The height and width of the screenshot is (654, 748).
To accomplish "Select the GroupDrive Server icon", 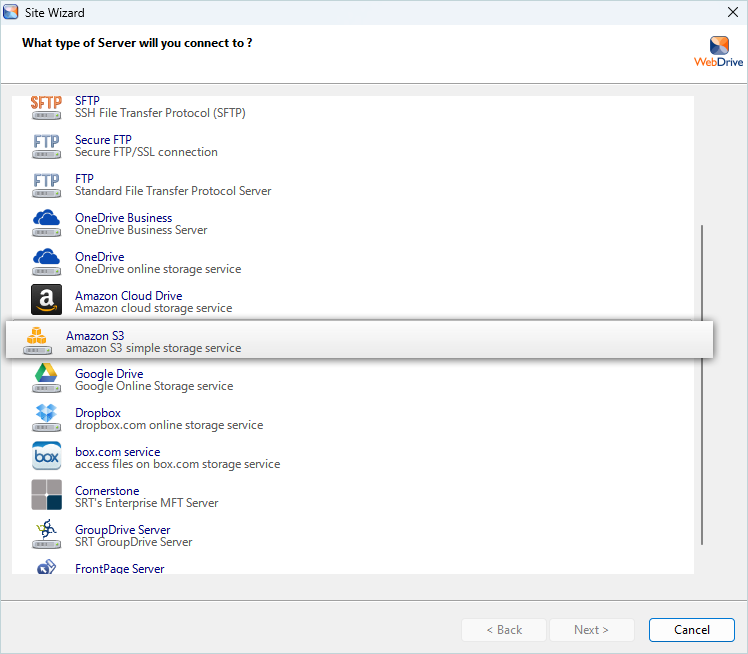I will click(x=46, y=535).
